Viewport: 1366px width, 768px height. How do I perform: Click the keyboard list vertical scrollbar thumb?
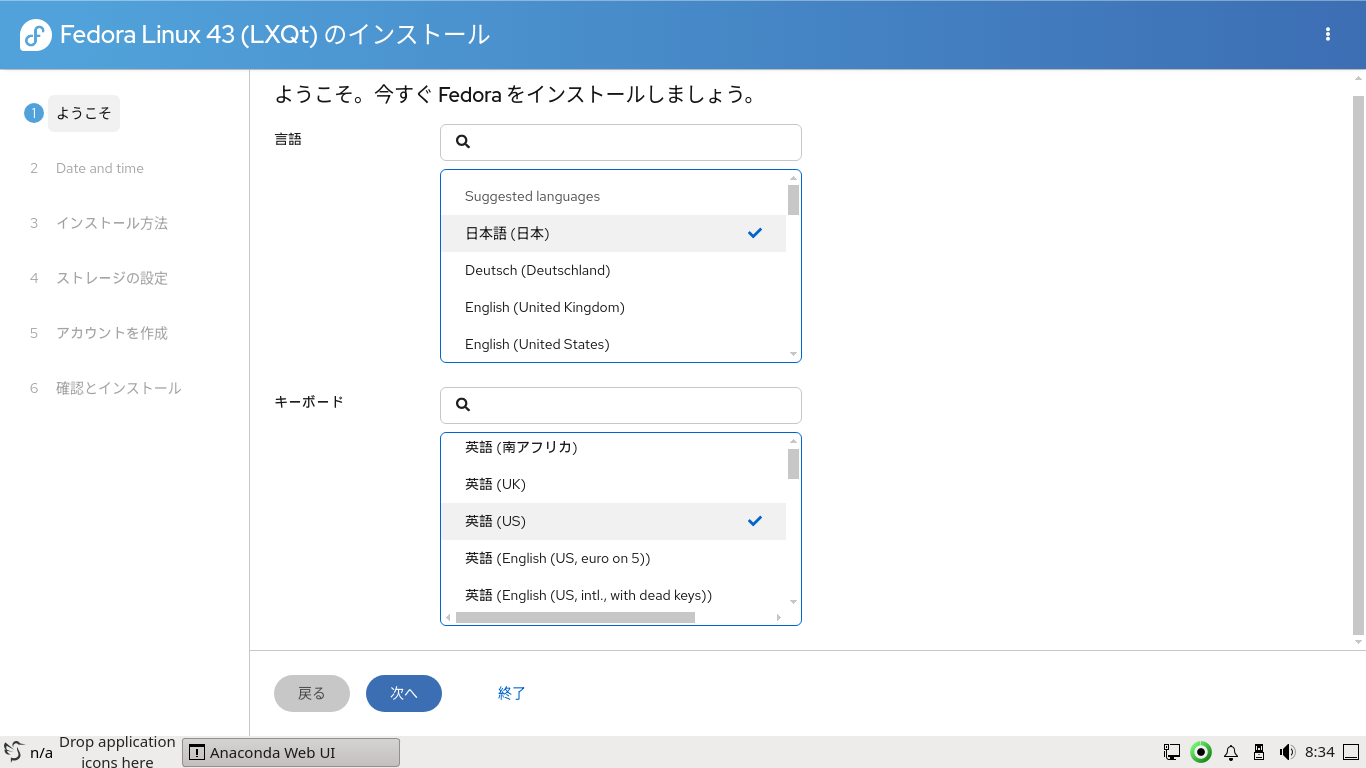click(793, 464)
